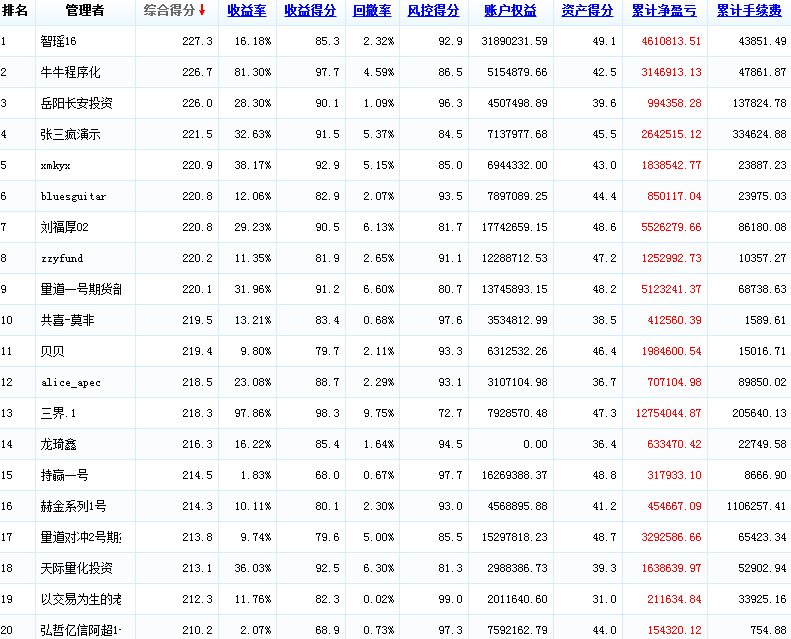Open manager 牛牛程序化 entry
This screenshot has height=639, width=791.
pyautogui.click(x=70, y=73)
